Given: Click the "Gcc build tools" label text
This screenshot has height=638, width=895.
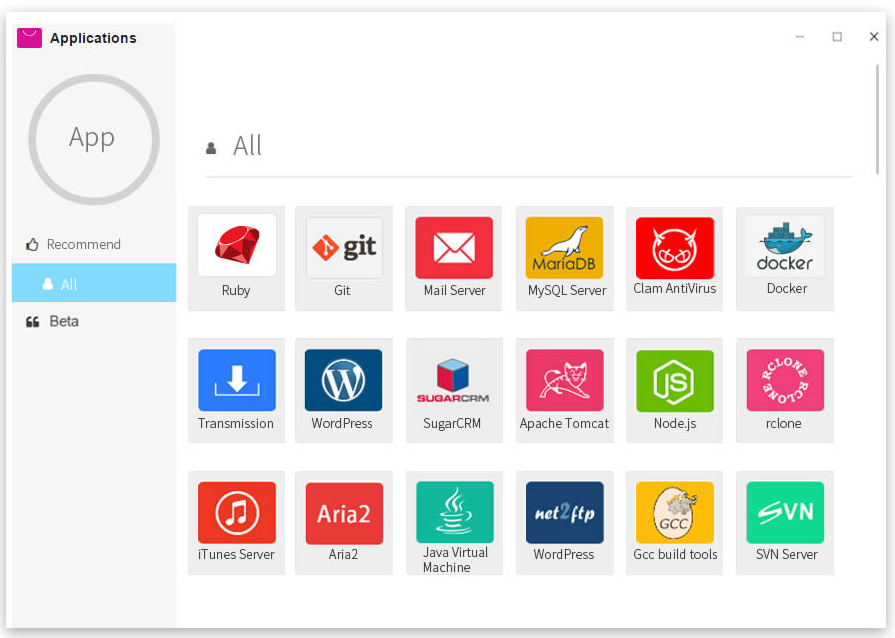Looking at the screenshot, I should 675,554.
